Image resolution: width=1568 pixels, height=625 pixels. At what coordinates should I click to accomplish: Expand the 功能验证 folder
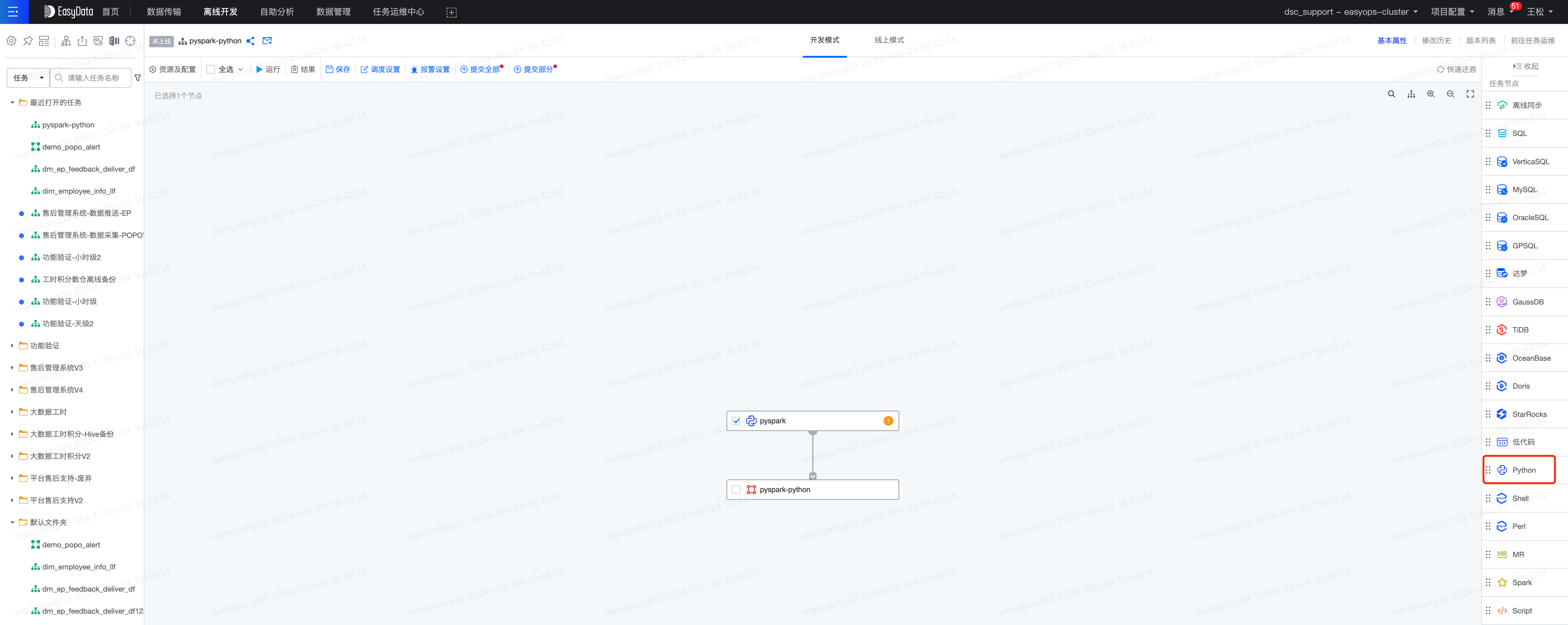coord(13,345)
